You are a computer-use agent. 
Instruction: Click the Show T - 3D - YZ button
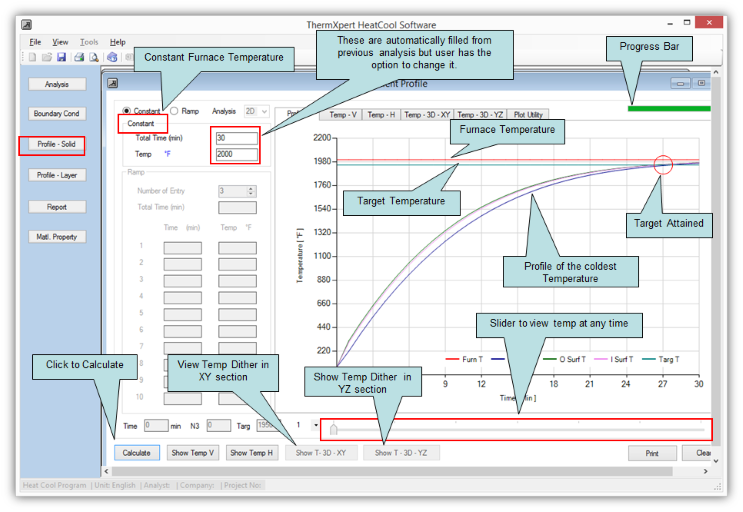click(401, 453)
